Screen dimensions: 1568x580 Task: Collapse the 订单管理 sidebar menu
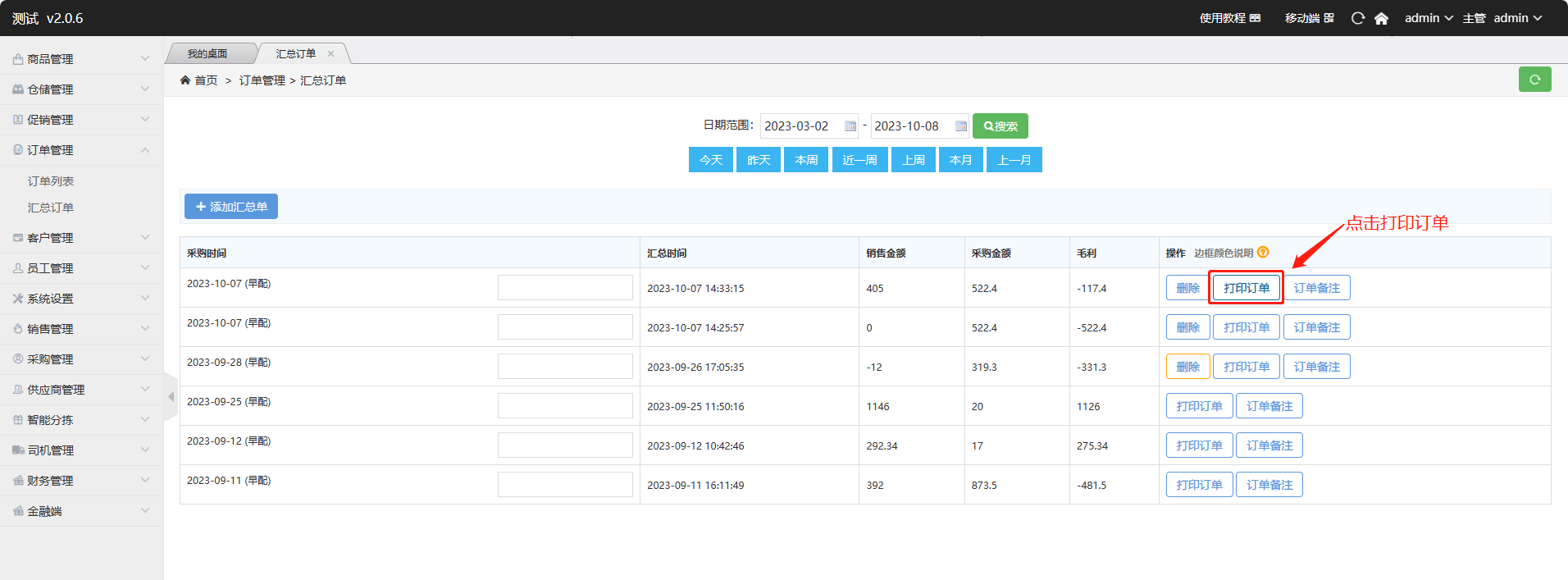[81, 150]
